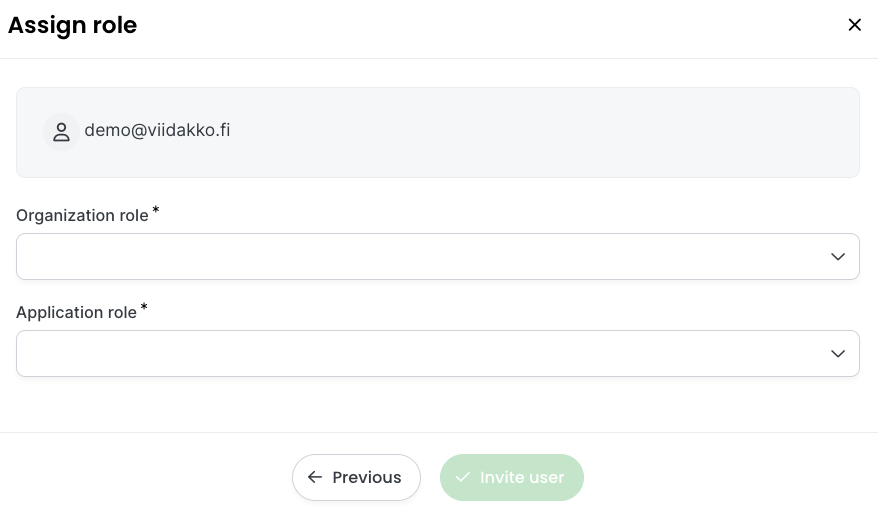Expand the Application role chevron arrow
Image resolution: width=878 pixels, height=514 pixels.
[838, 353]
